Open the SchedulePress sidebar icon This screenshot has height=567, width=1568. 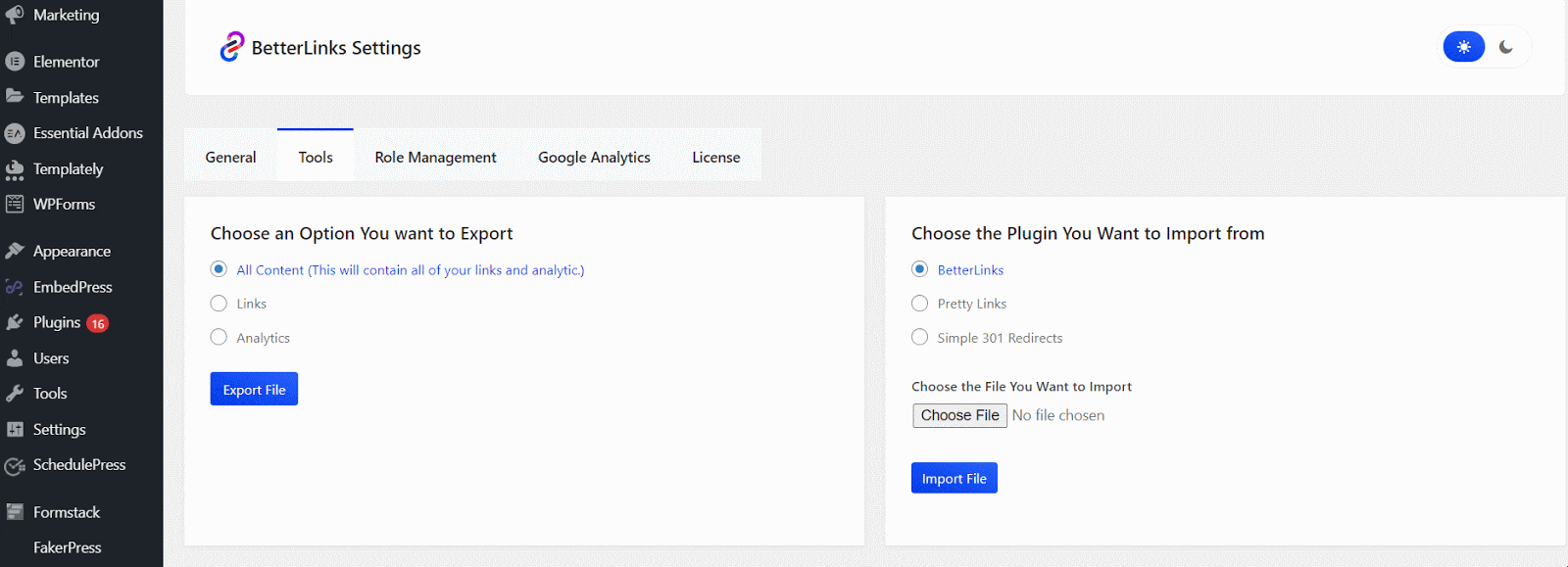coord(15,465)
